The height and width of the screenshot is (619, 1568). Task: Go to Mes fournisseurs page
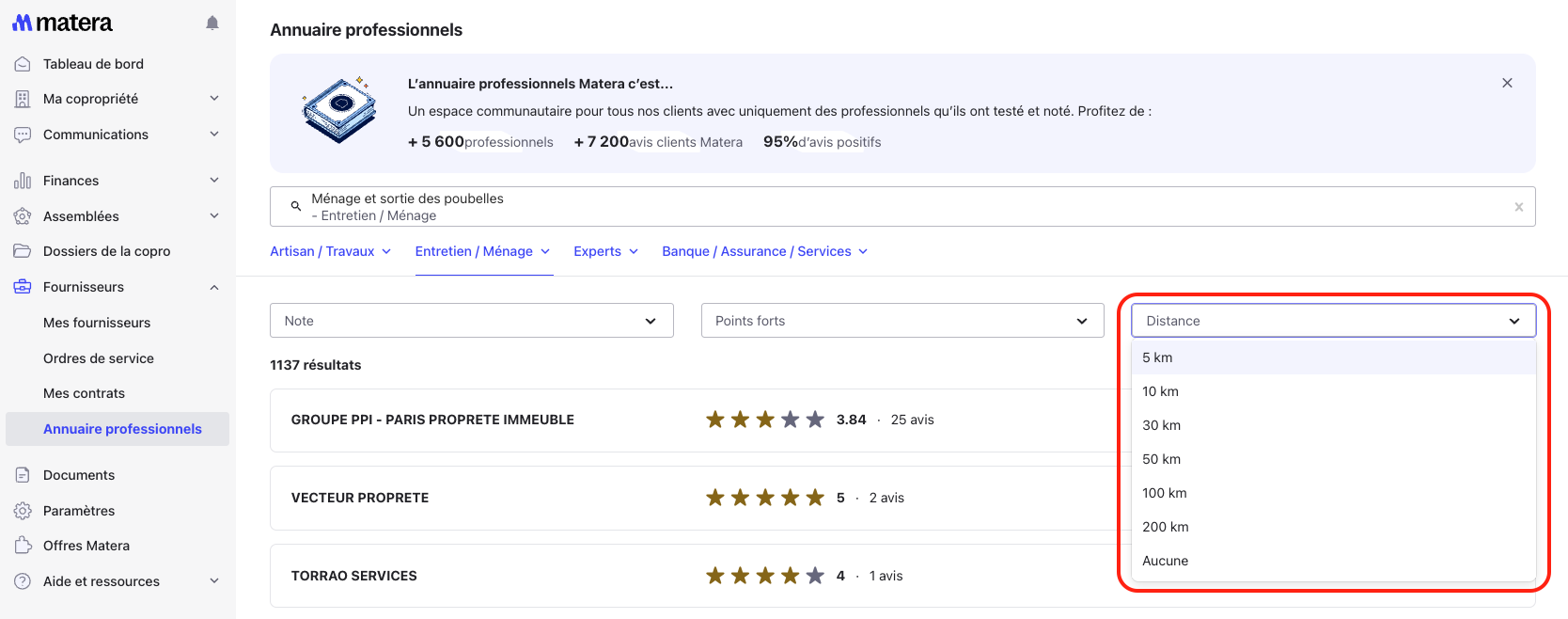97,323
